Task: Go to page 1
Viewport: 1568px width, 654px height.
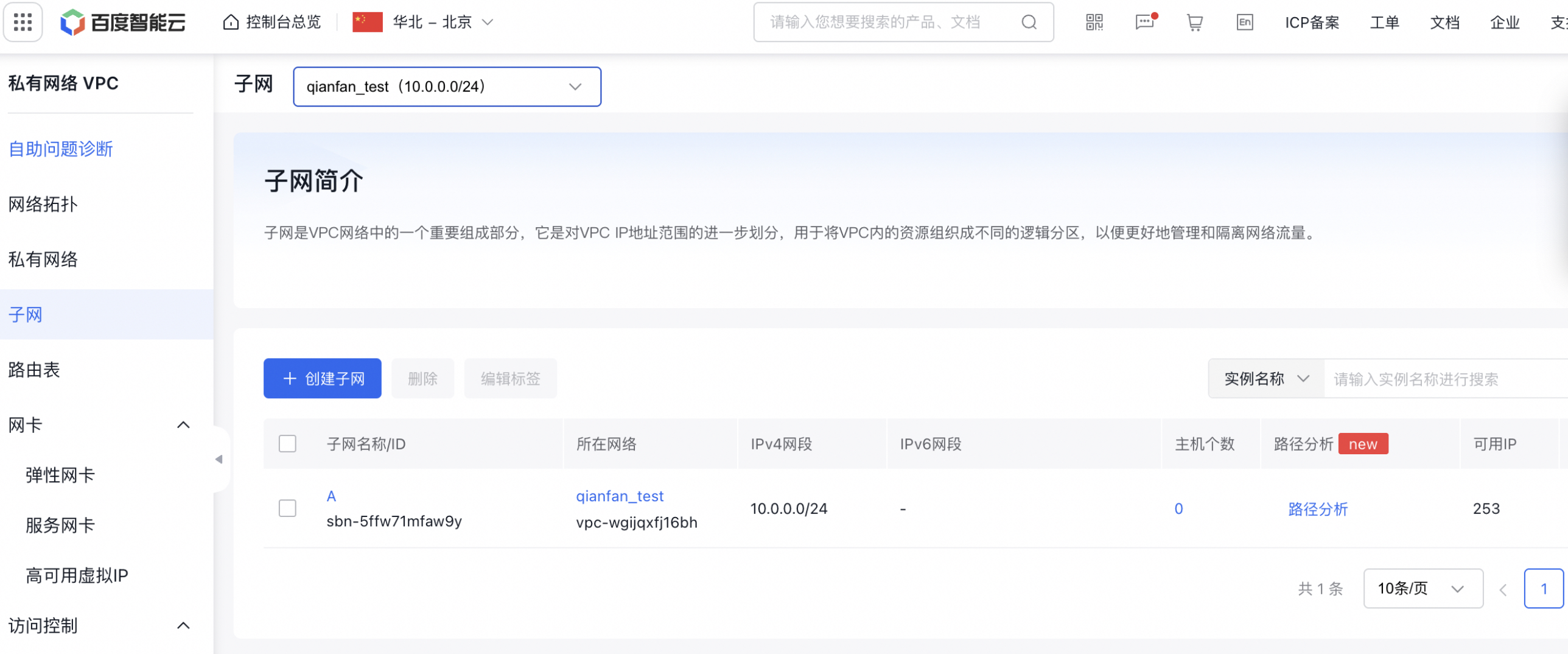Action: [x=1544, y=589]
